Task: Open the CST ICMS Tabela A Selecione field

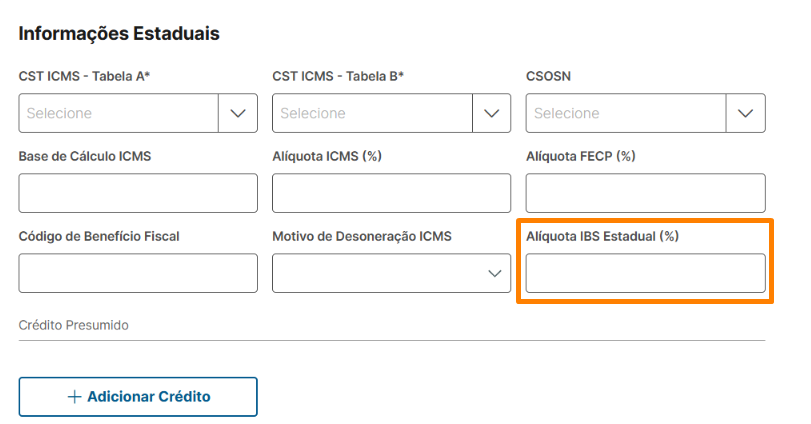Action: [x=119, y=113]
